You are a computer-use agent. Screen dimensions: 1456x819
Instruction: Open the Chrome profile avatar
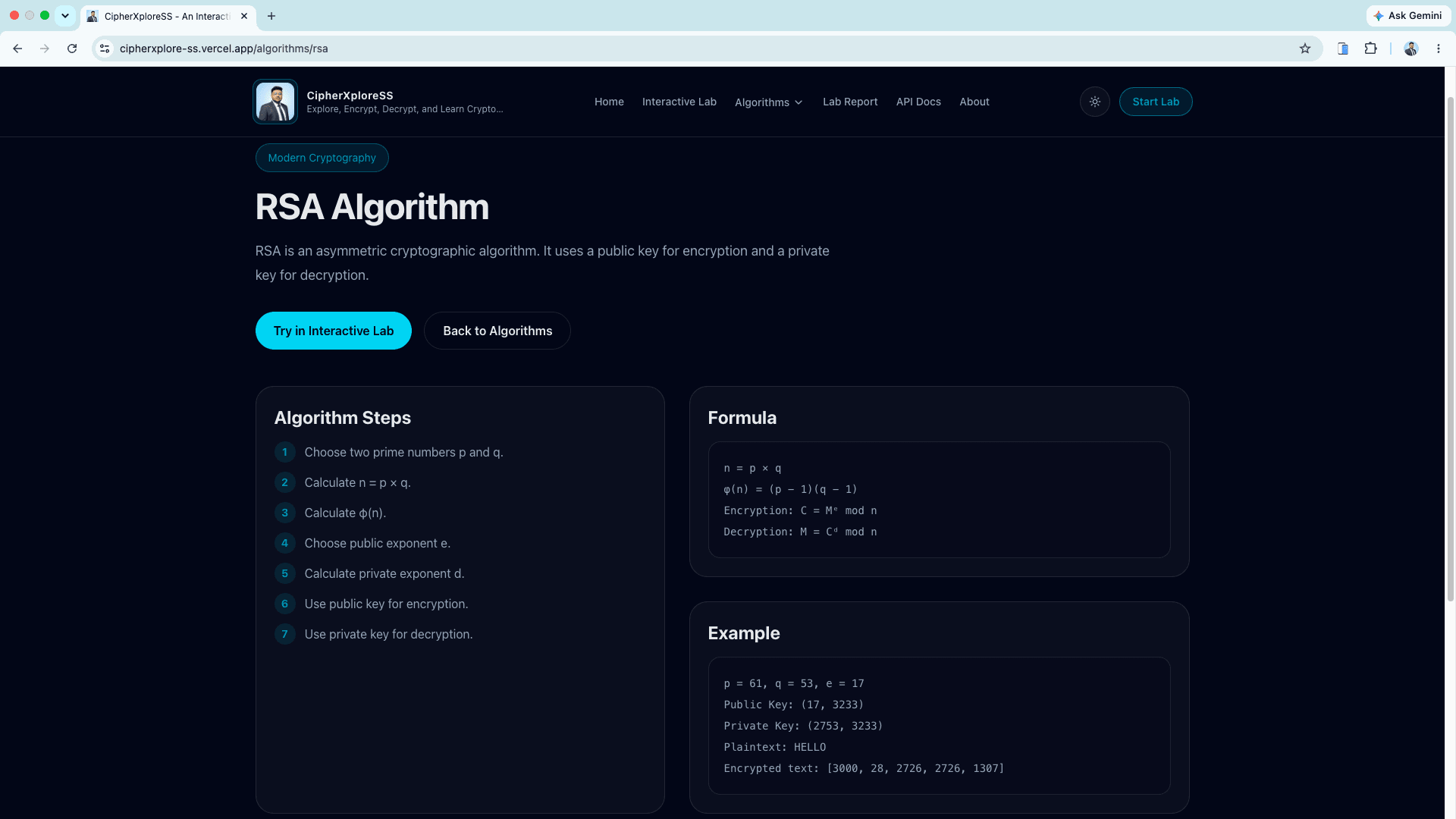pyautogui.click(x=1411, y=49)
